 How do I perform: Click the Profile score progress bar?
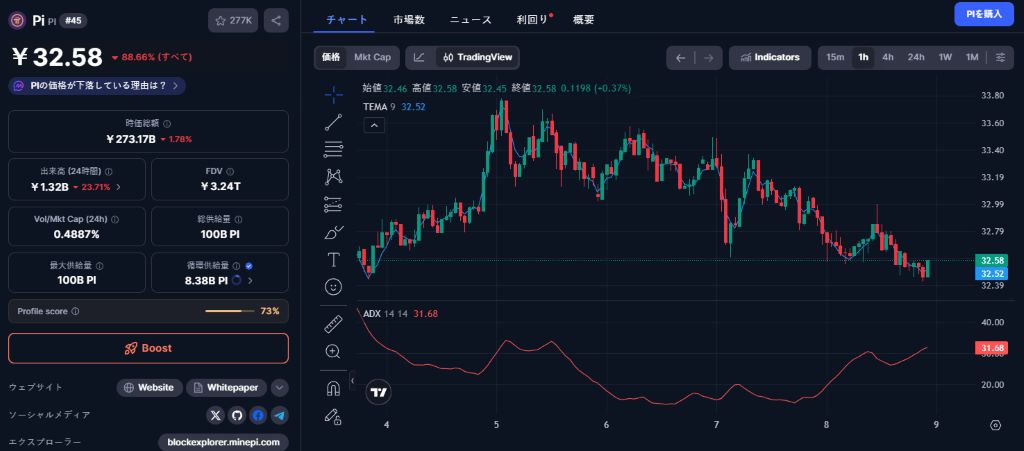click(x=229, y=311)
